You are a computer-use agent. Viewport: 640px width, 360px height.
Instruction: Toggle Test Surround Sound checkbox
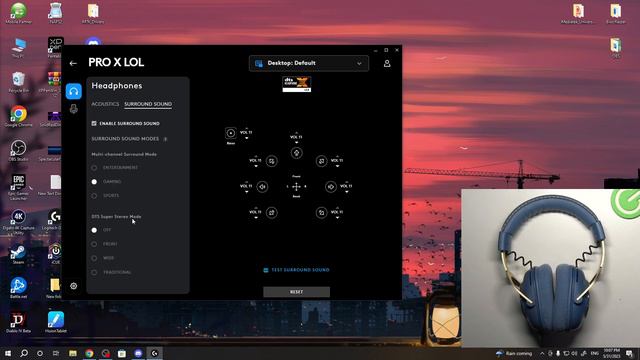266,270
